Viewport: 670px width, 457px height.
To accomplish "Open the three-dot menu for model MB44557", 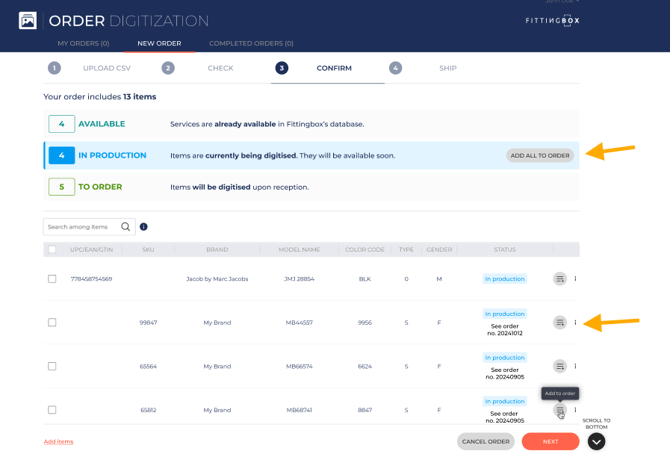I will click(x=575, y=323).
